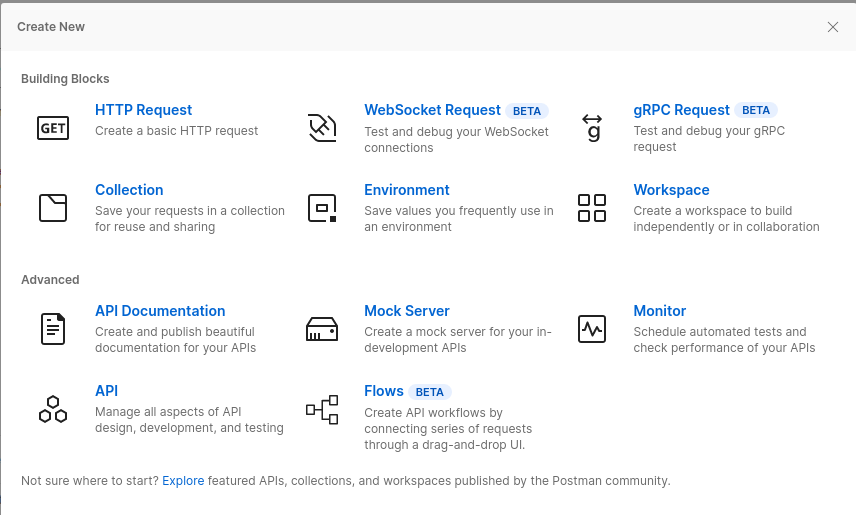Click the Workspace grid icon
This screenshot has height=515, width=856.
pos(592,207)
